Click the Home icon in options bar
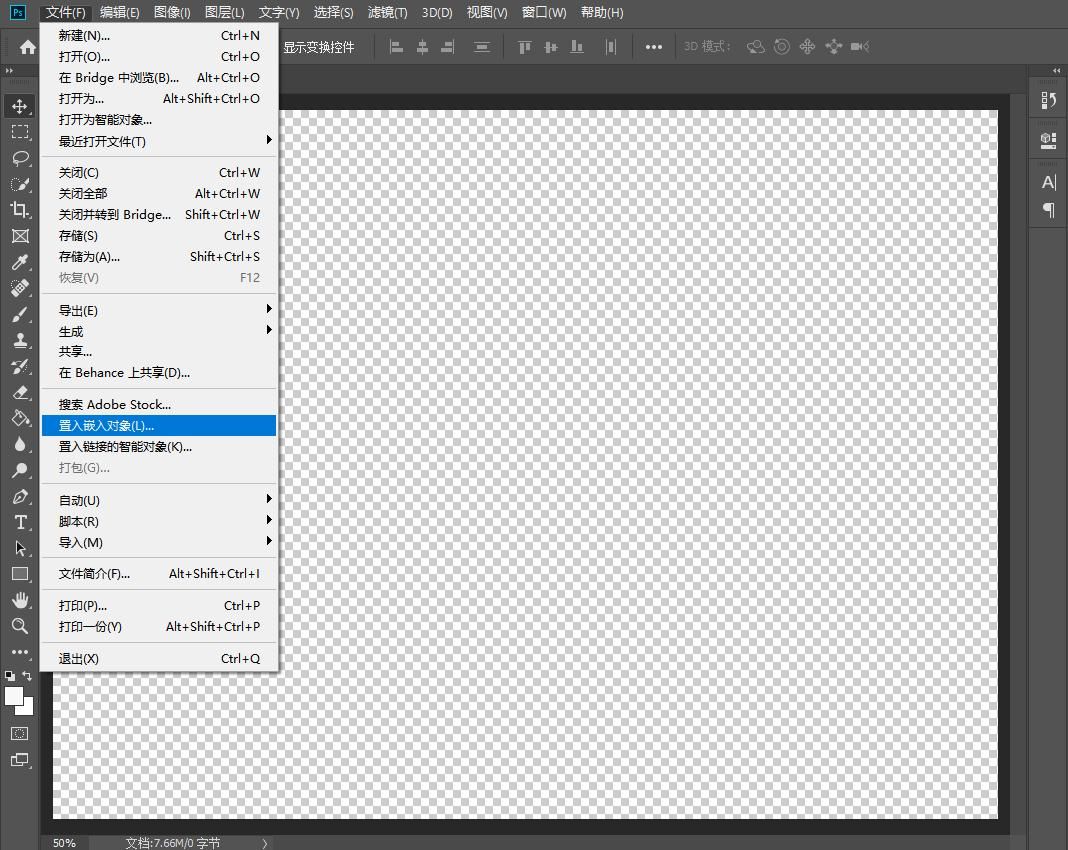Image resolution: width=1068 pixels, height=850 pixels. coord(27,47)
